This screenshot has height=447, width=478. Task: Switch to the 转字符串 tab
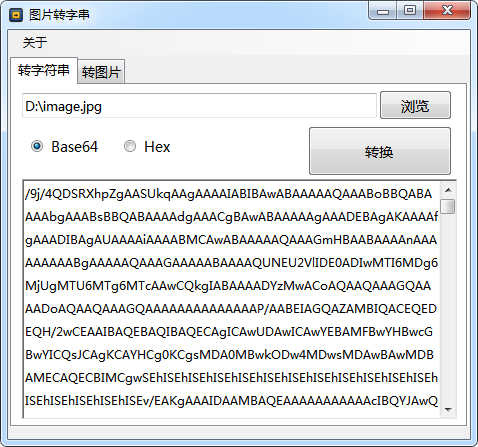point(44,70)
